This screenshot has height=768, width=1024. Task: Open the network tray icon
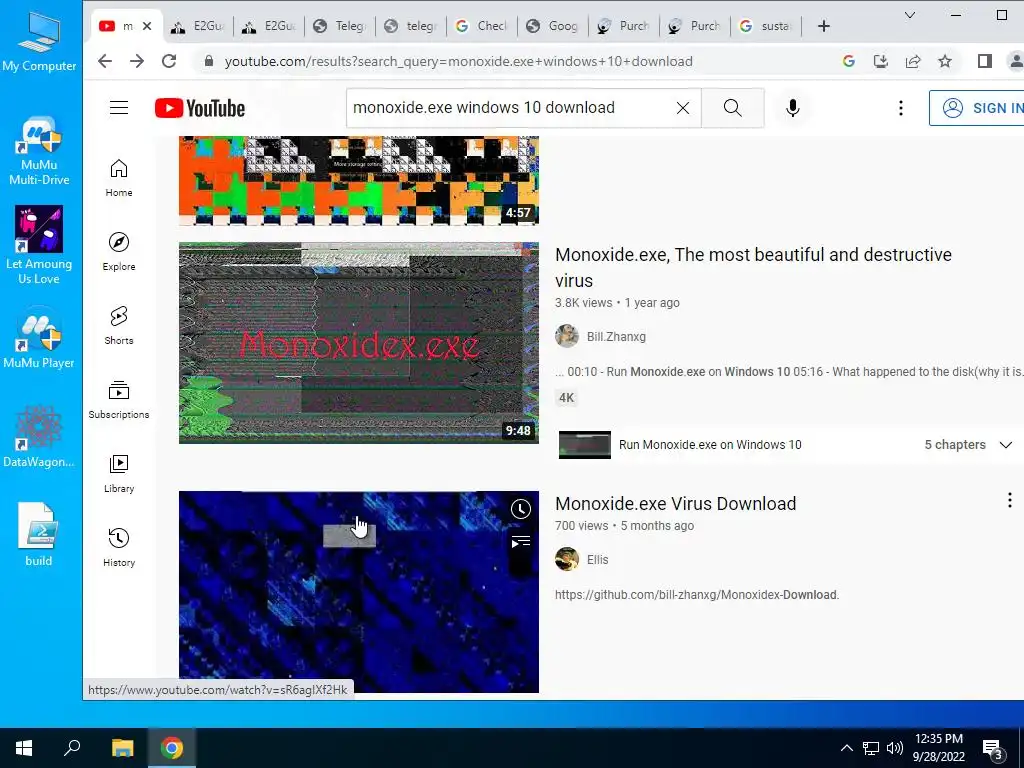point(871,748)
